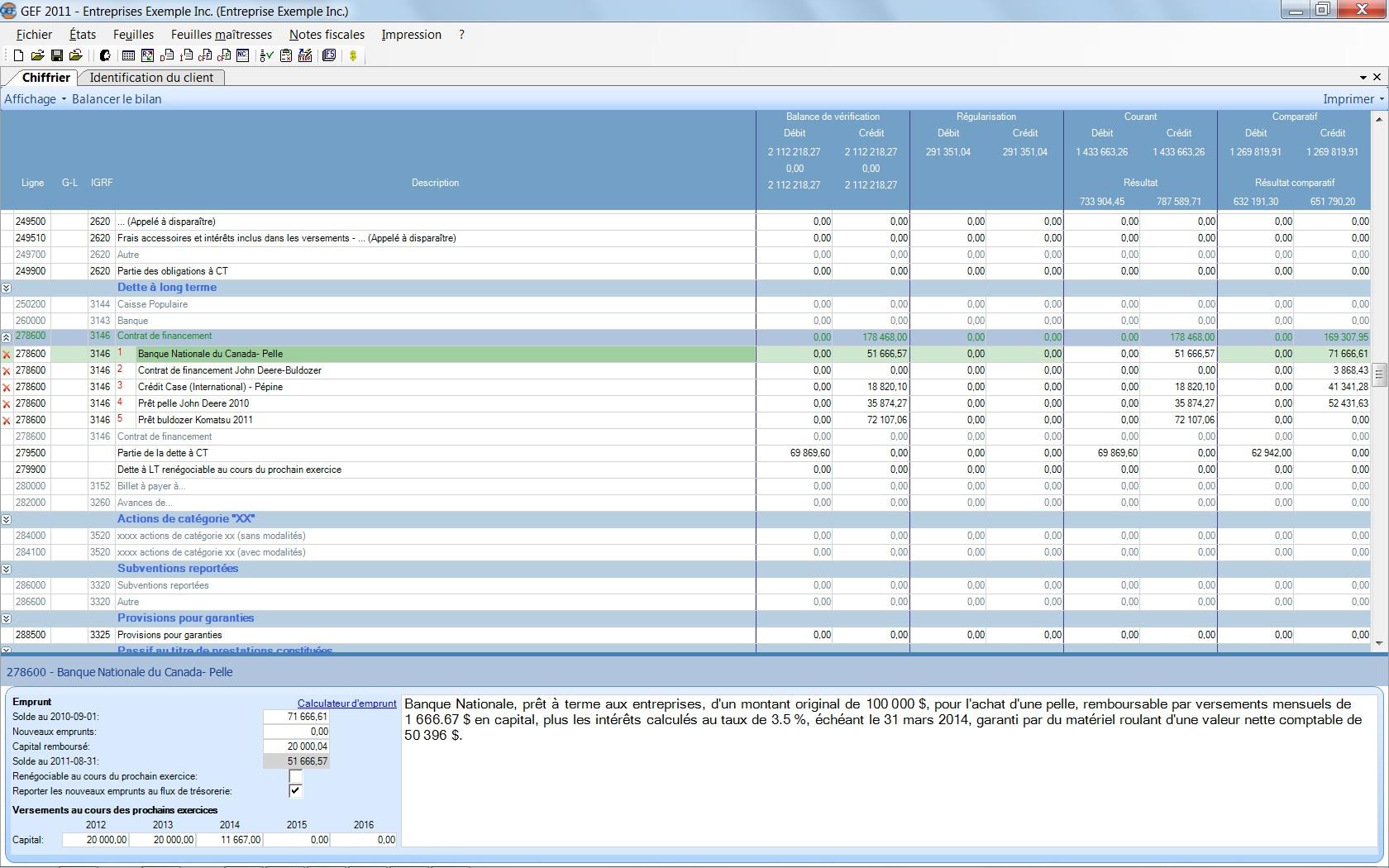The width and height of the screenshot is (1389, 868).
Task: Click the TEDF toolbar icon
Action: pos(305,55)
